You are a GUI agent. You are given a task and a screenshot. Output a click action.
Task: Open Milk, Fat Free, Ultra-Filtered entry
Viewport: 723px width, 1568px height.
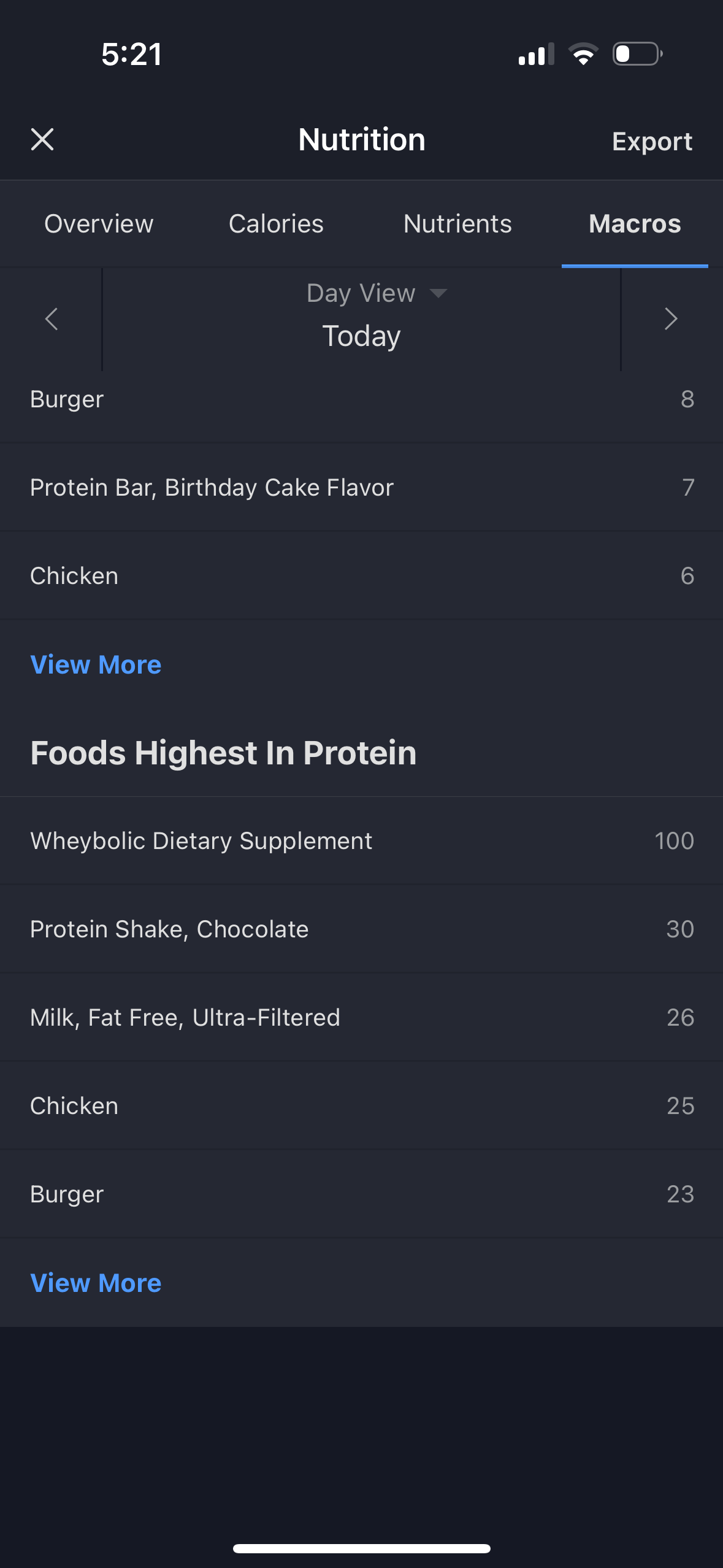[361, 1017]
